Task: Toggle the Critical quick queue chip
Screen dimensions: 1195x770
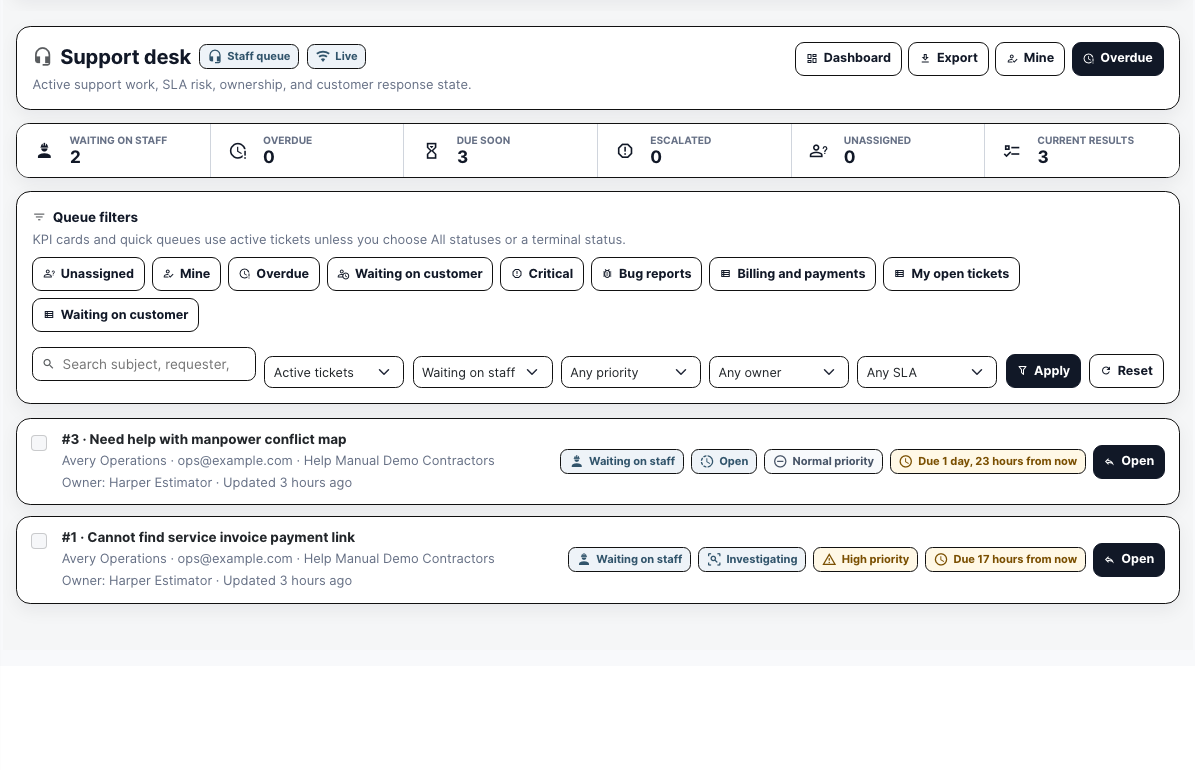Action: pyautogui.click(x=542, y=274)
